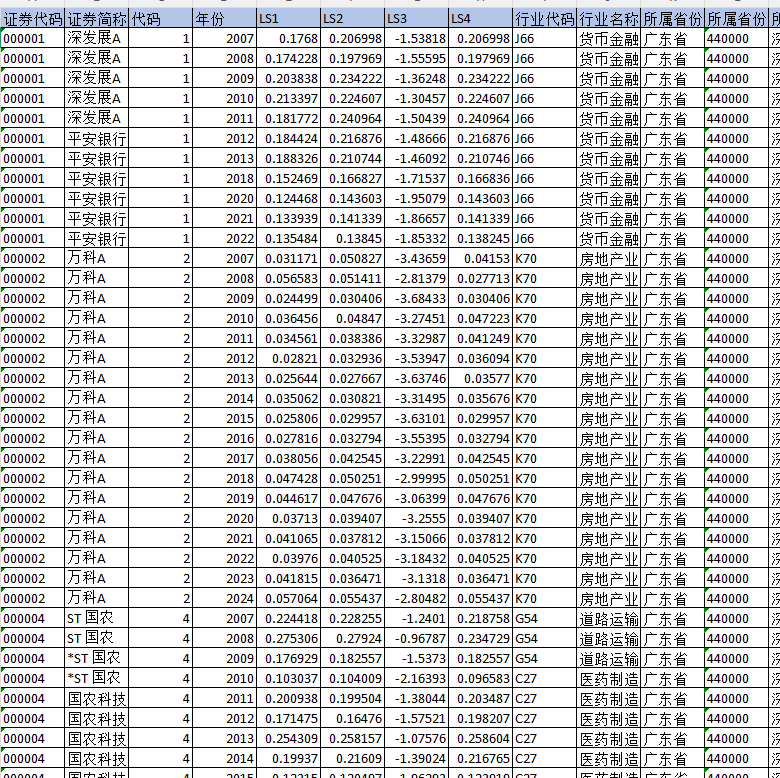The height and width of the screenshot is (778, 780).
Task: Select the *ST国农 name cell for year 2009
Action: (96, 659)
